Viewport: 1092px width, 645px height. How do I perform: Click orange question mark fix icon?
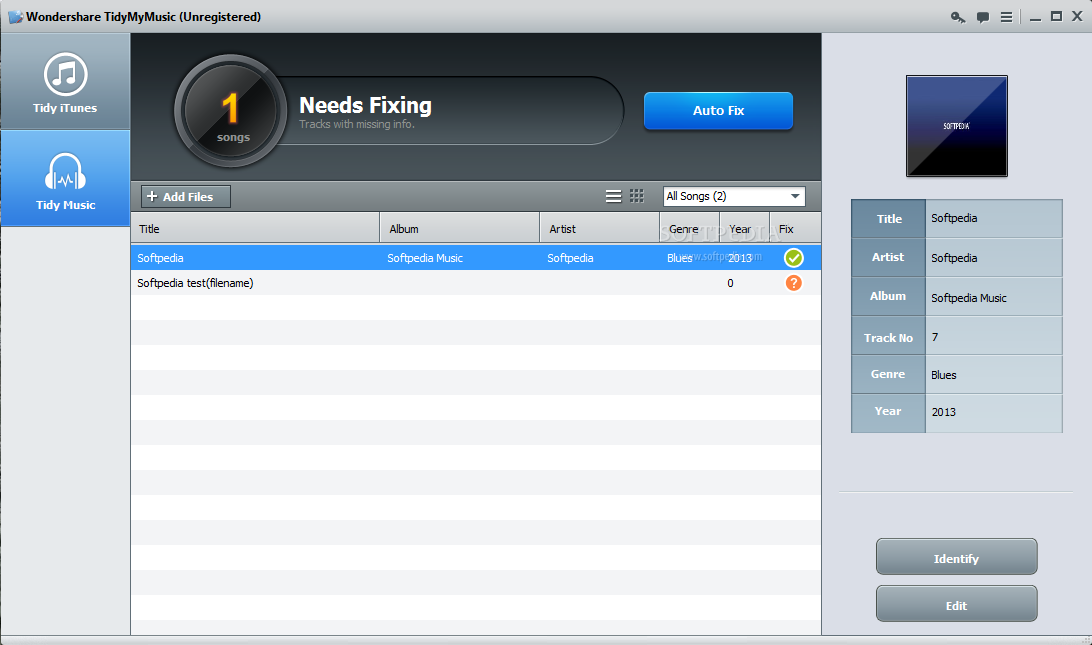(x=794, y=283)
